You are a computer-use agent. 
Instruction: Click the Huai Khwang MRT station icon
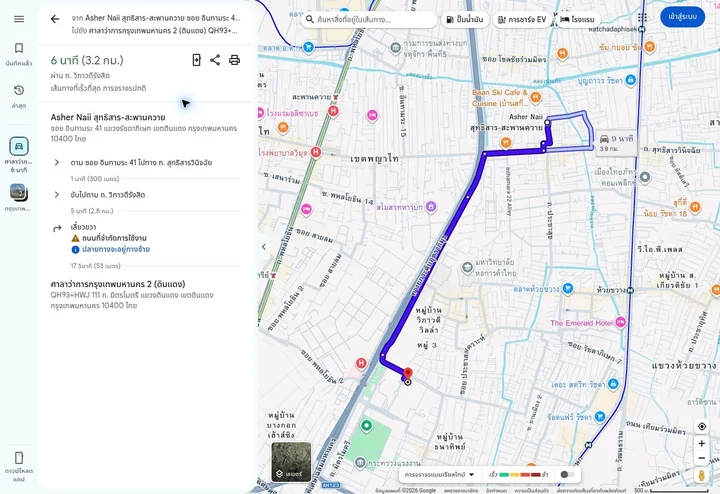[630, 290]
